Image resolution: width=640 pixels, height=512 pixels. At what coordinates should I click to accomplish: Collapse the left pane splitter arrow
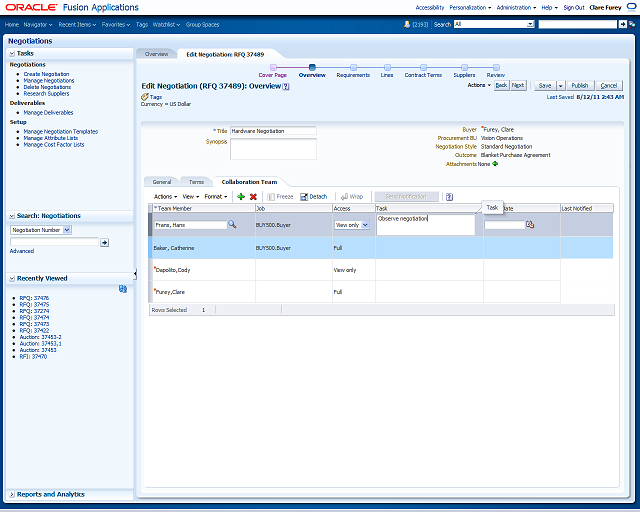click(x=135, y=274)
